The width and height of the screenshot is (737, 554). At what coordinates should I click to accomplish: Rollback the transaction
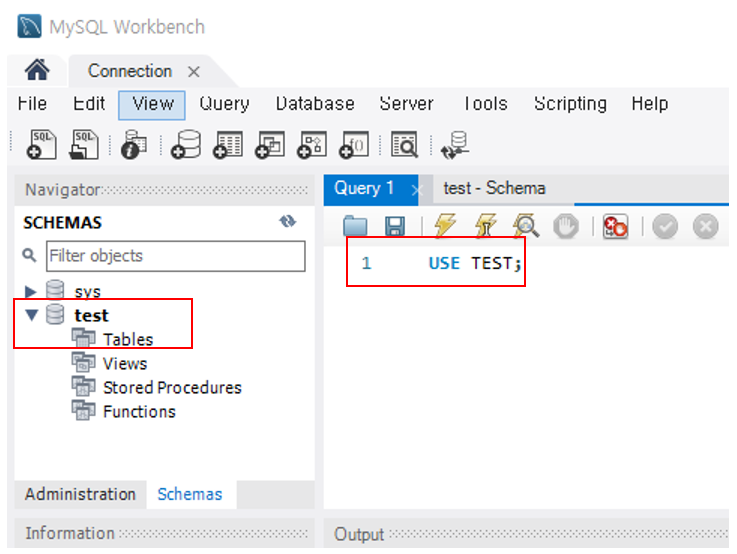(x=706, y=226)
